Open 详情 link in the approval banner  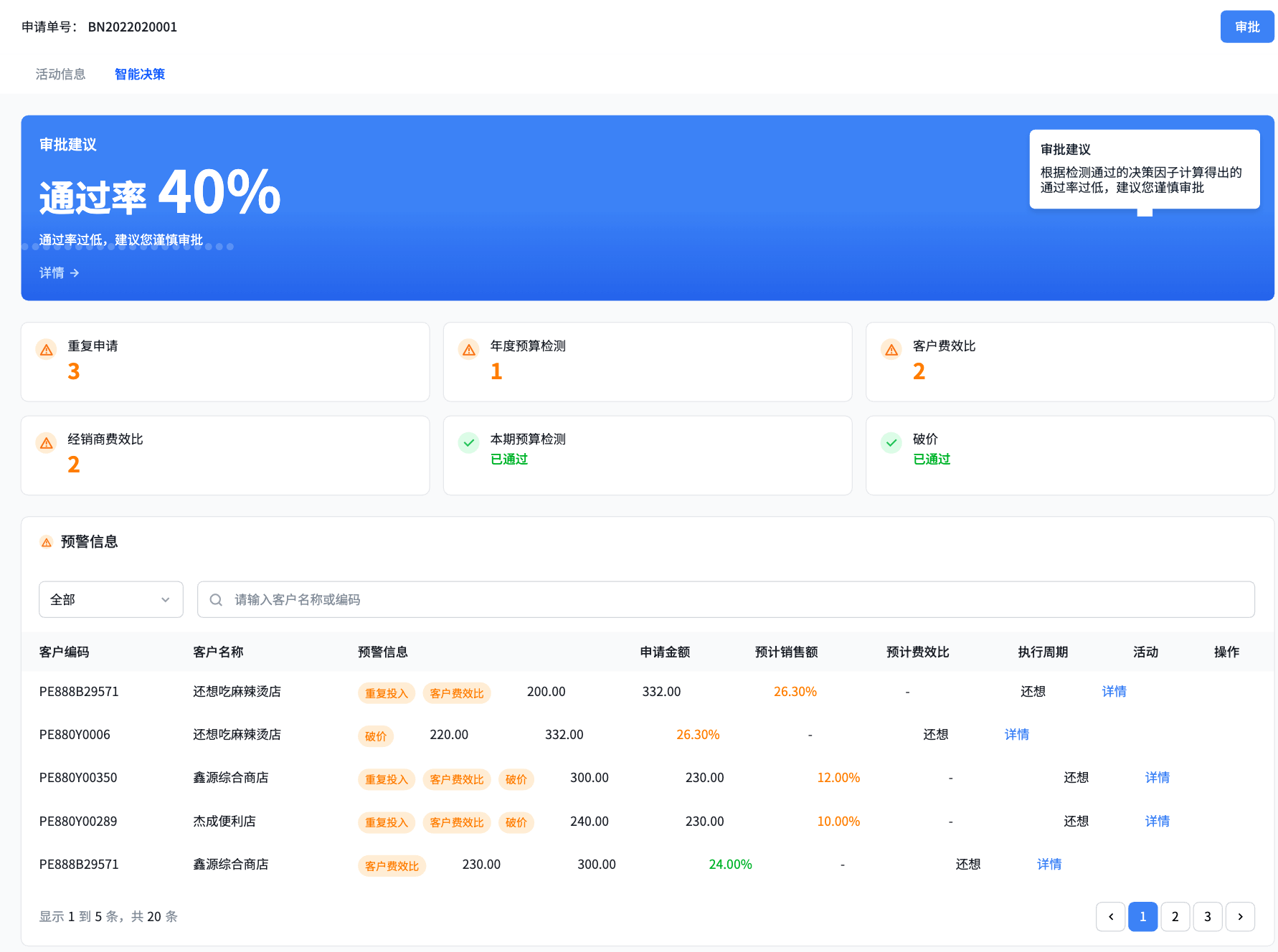pyautogui.click(x=59, y=273)
